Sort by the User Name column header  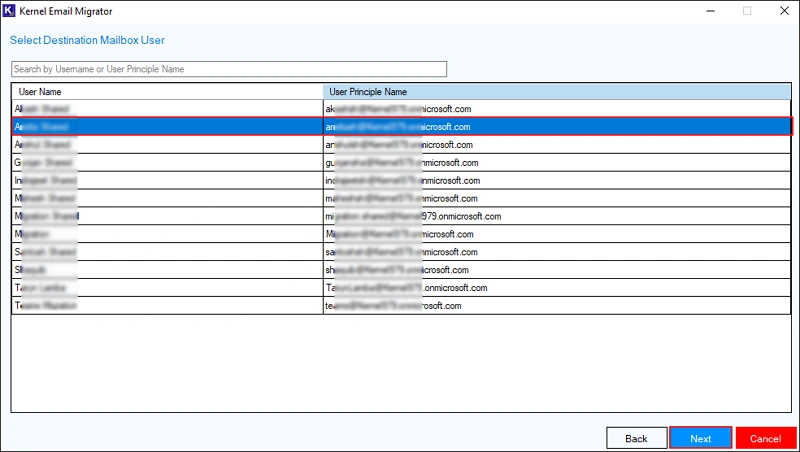[167, 92]
